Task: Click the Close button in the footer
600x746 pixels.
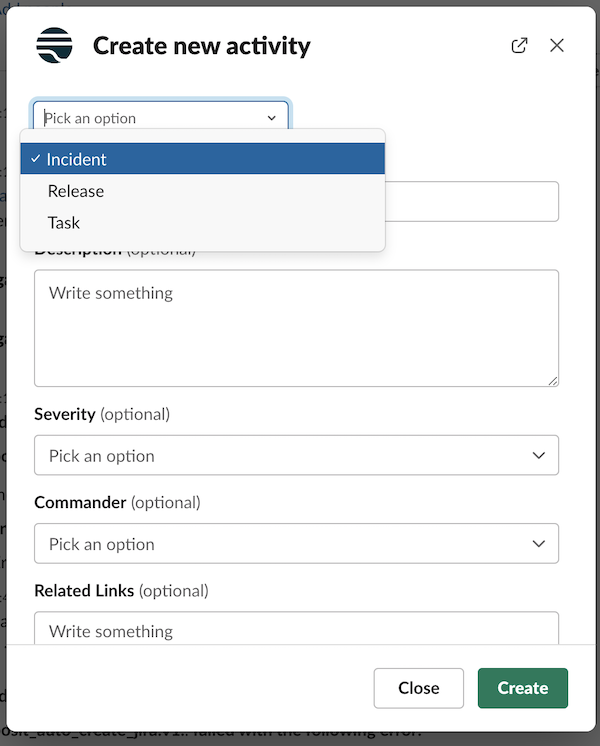Action: coord(418,688)
